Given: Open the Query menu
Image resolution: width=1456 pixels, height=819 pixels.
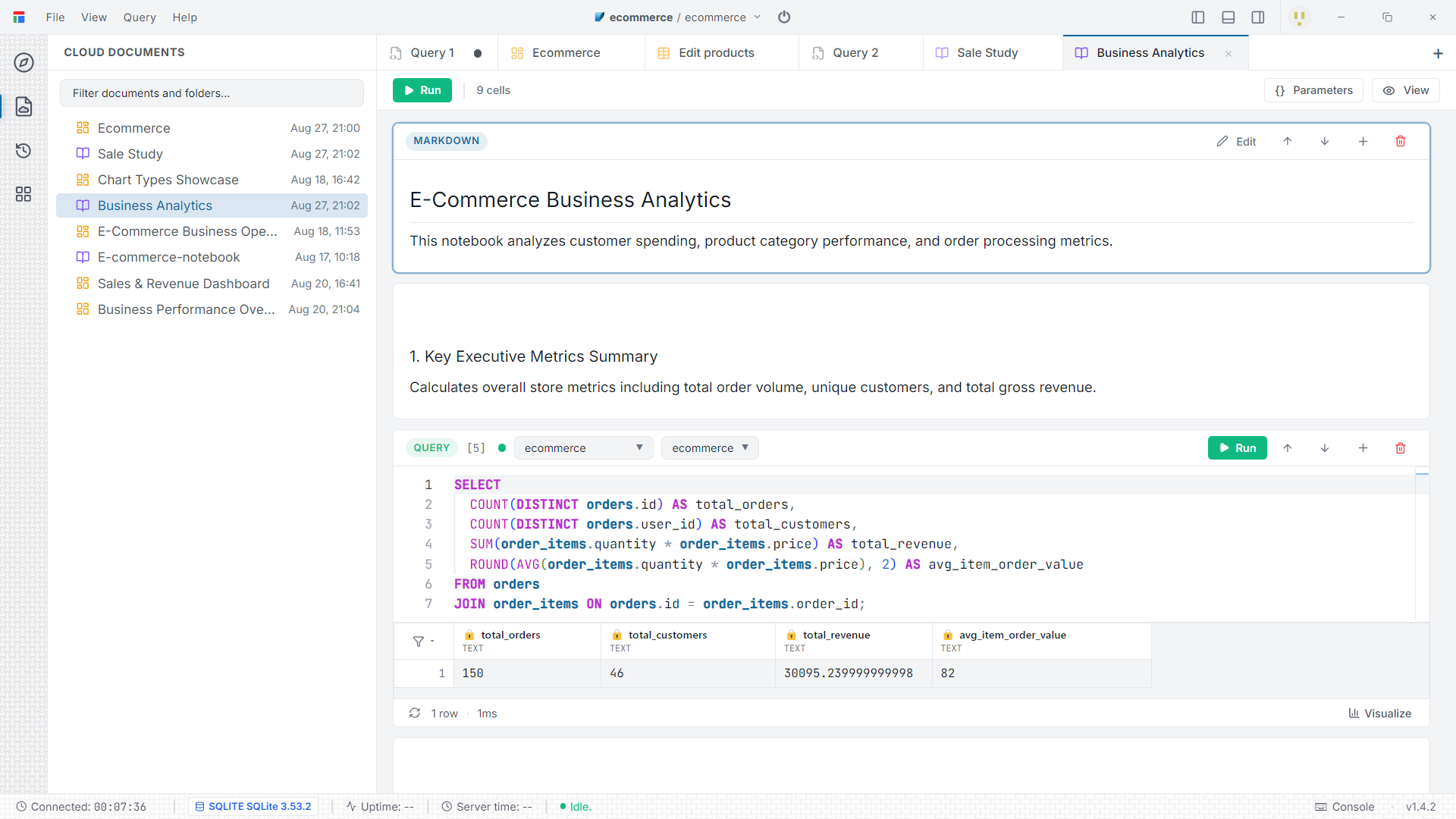Looking at the screenshot, I should pyautogui.click(x=140, y=17).
